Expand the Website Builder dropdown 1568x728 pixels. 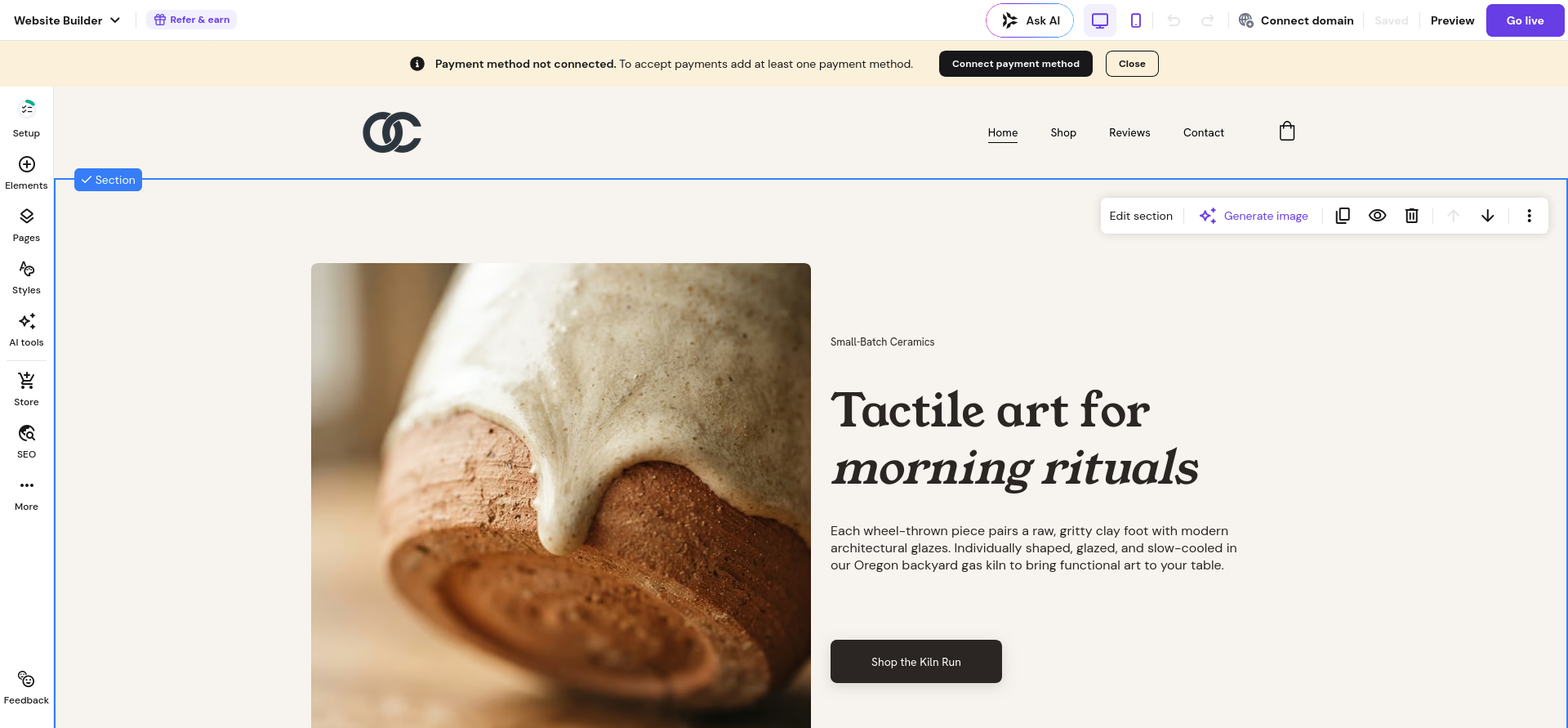click(67, 20)
